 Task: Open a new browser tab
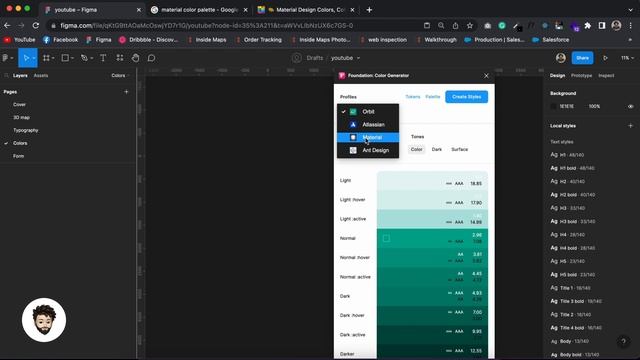tap(369, 10)
